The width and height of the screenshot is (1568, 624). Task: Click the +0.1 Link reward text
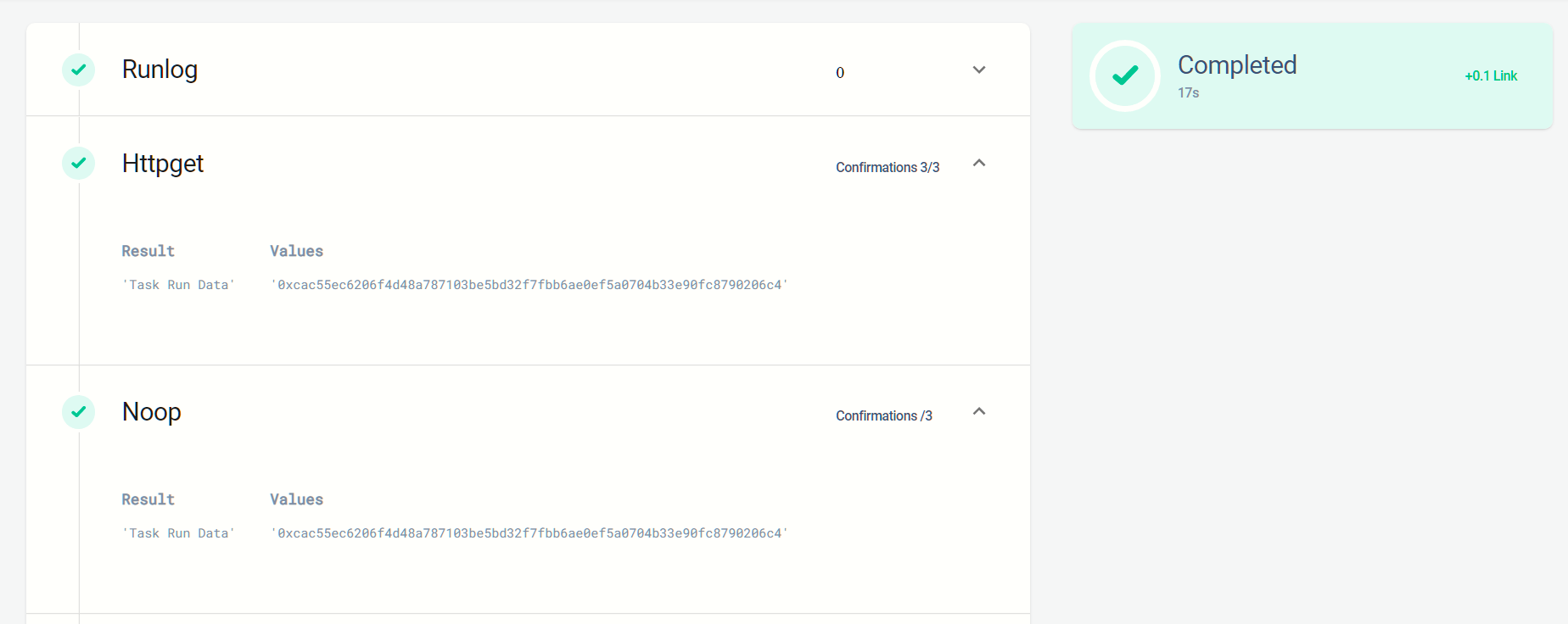(1491, 76)
